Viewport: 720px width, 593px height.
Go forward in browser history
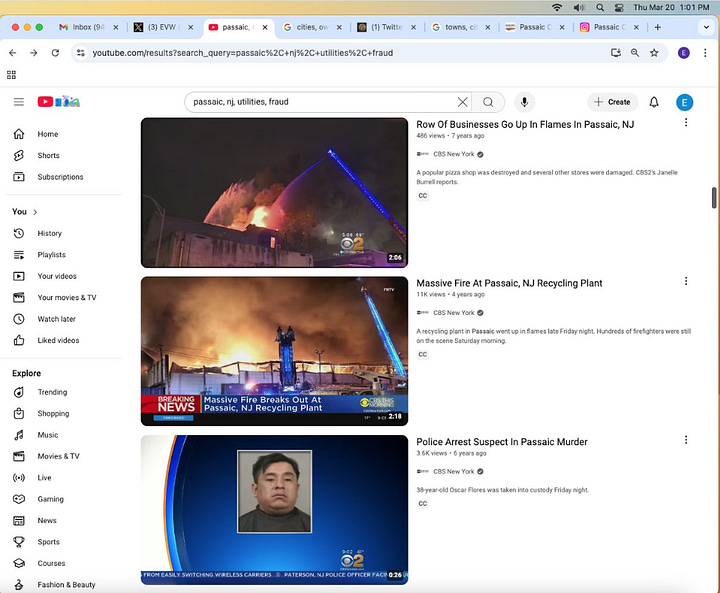(x=34, y=53)
